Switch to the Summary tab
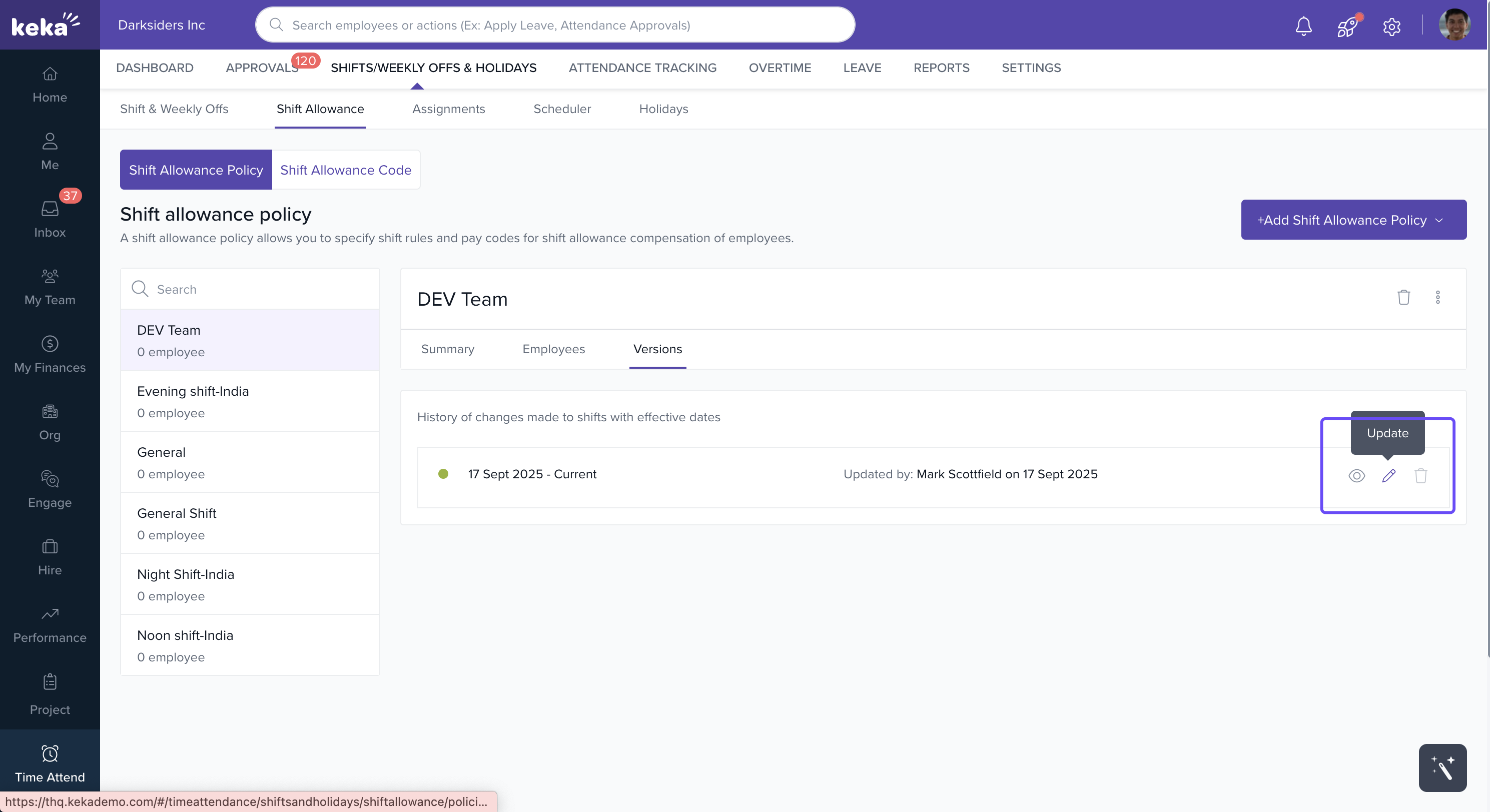The height and width of the screenshot is (812, 1490). coord(447,349)
